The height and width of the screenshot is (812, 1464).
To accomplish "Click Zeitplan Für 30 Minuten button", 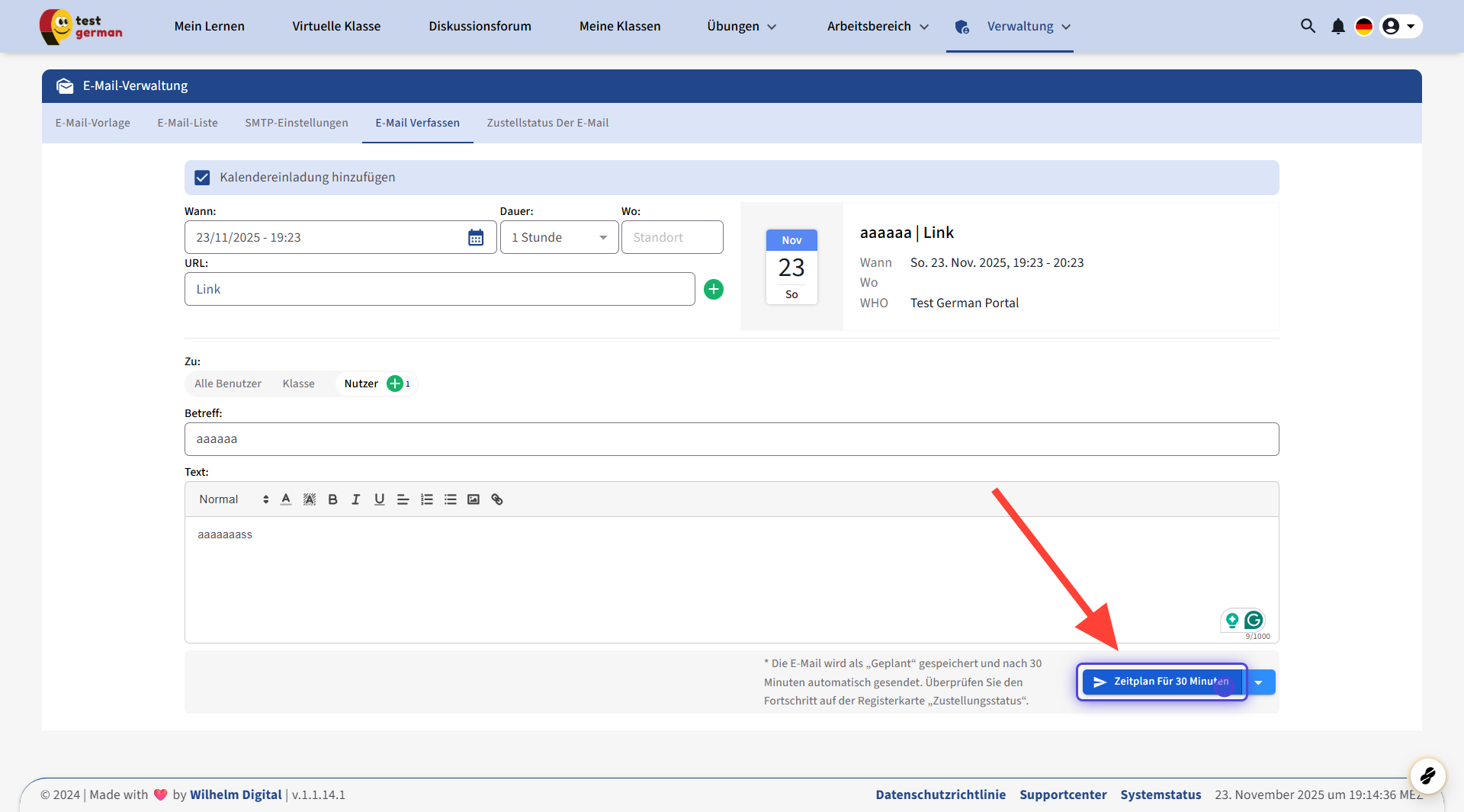I will pyautogui.click(x=1161, y=682).
